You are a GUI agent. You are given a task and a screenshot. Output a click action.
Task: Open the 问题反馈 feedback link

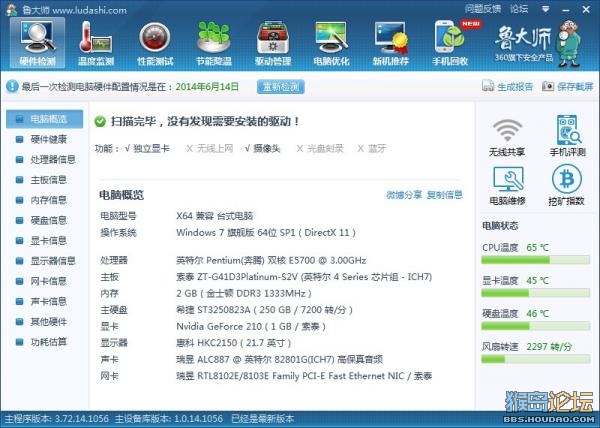pos(483,9)
